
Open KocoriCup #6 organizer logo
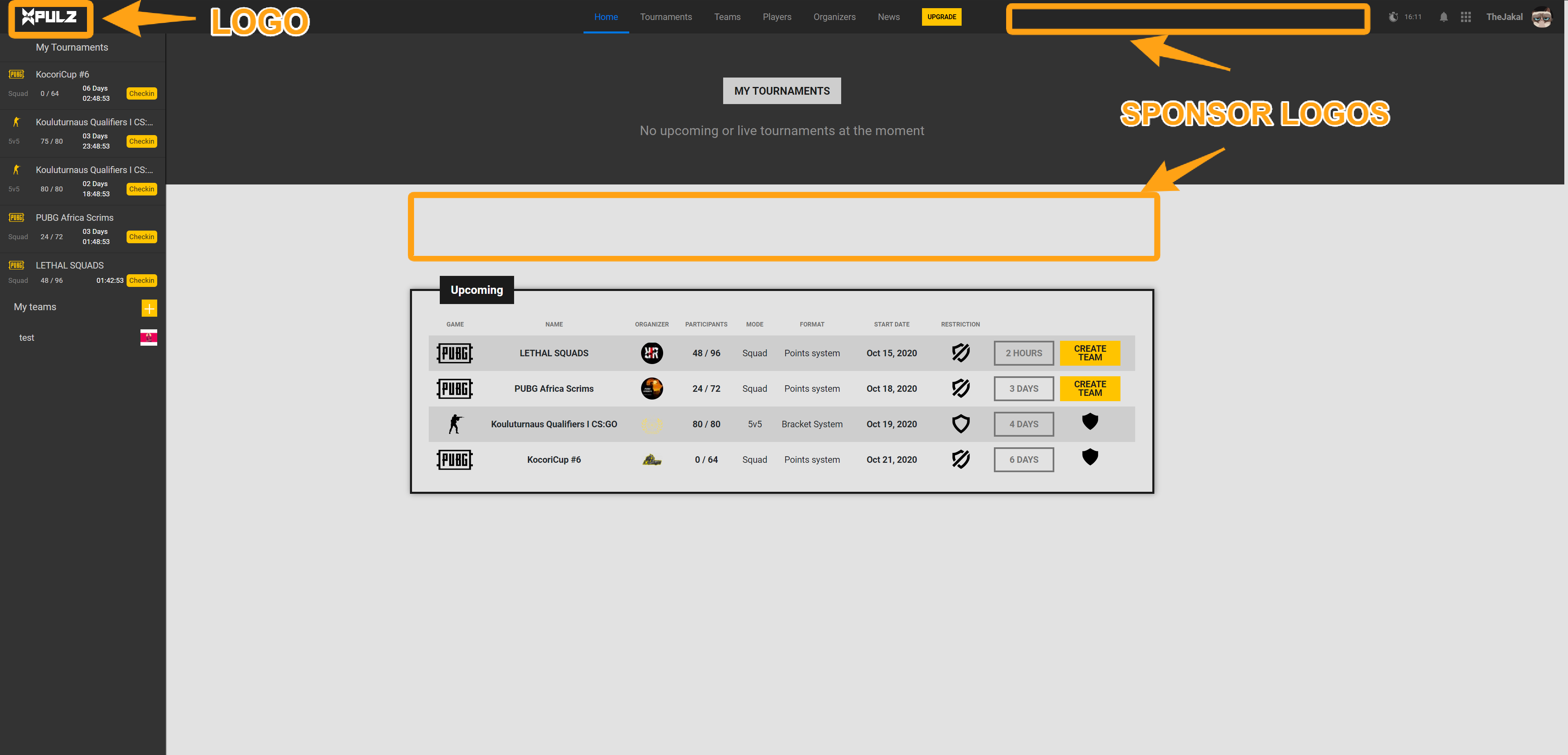[x=652, y=460]
